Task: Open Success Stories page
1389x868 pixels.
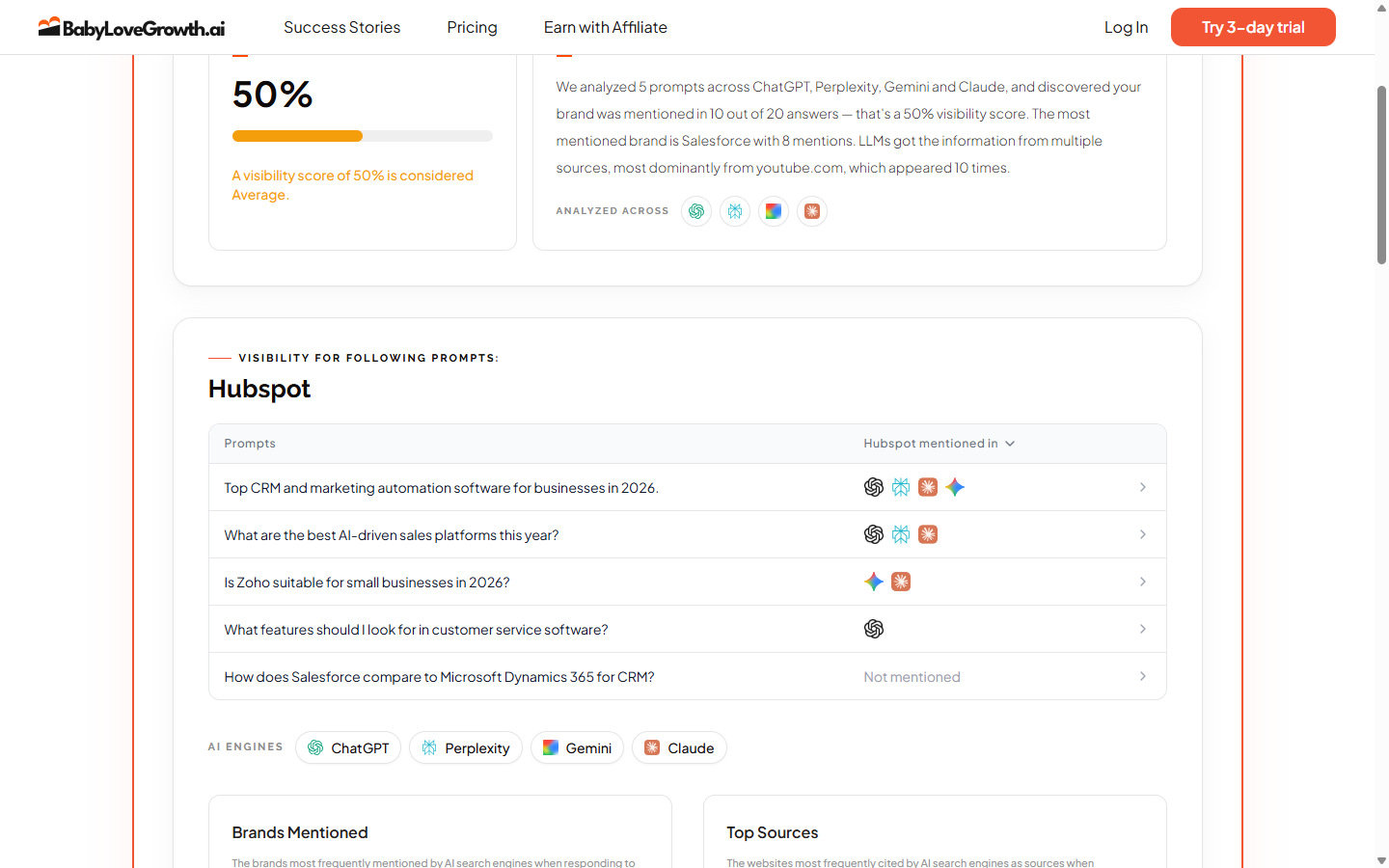Action: pos(341,27)
